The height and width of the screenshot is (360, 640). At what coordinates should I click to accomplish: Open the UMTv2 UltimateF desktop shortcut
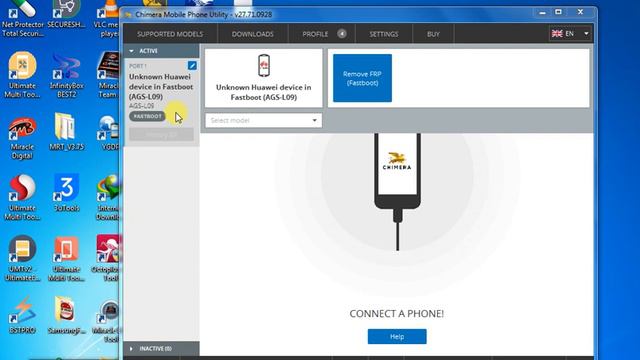click(22, 259)
